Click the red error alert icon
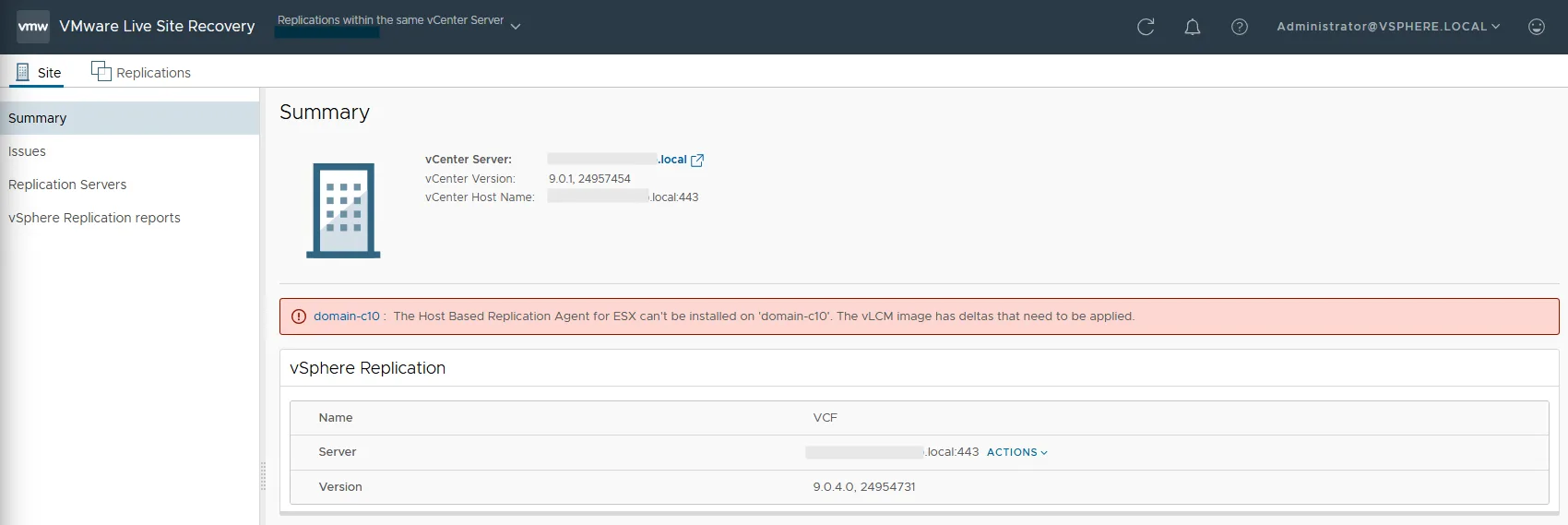This screenshot has width=1568, height=525. 299,316
